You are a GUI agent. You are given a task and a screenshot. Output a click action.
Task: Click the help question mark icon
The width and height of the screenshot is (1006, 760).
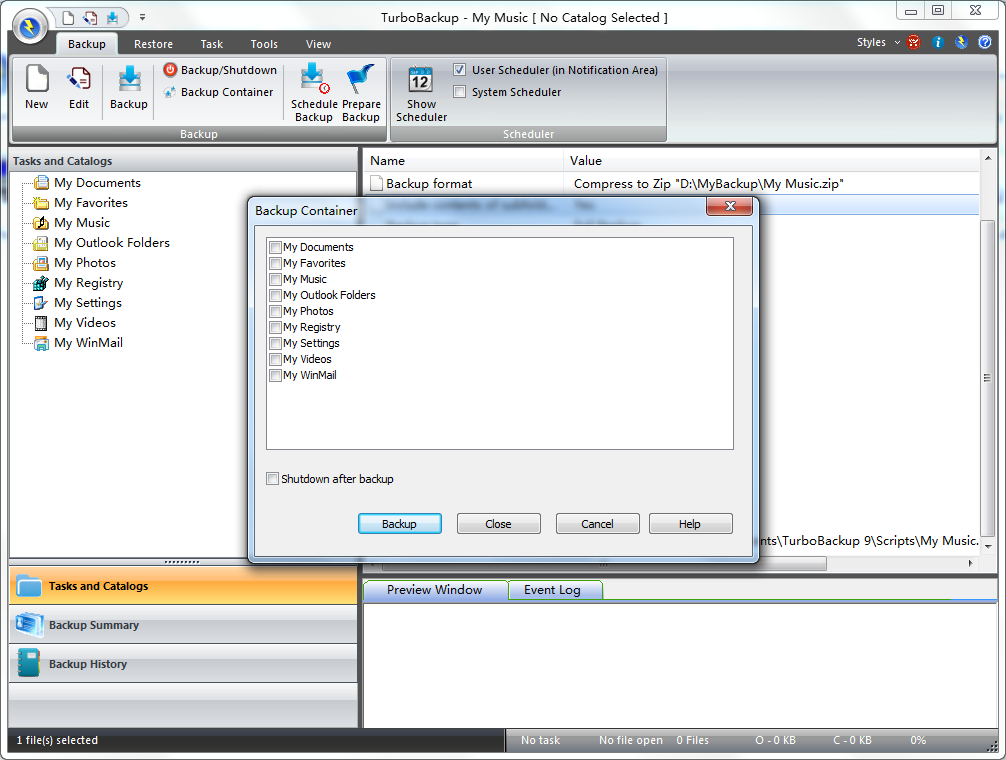(985, 42)
